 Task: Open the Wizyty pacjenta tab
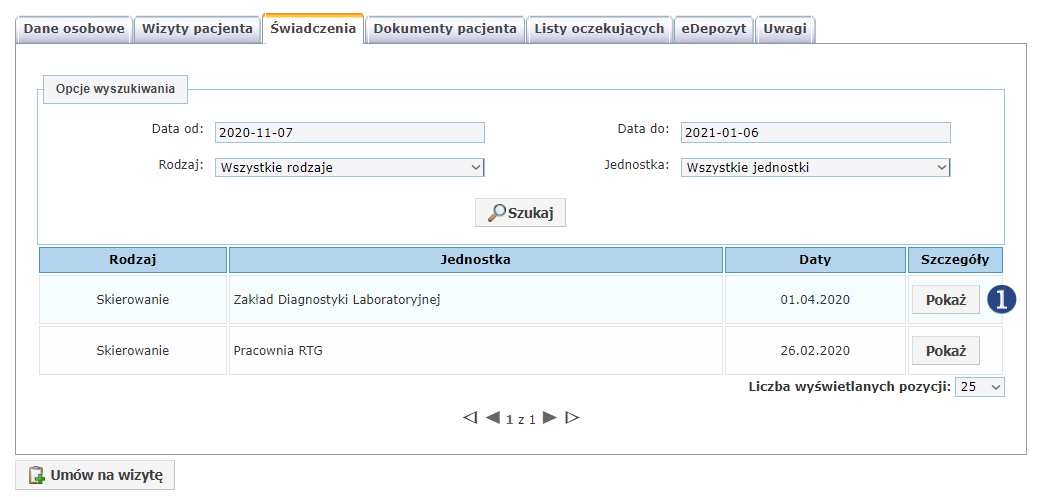[x=197, y=29]
